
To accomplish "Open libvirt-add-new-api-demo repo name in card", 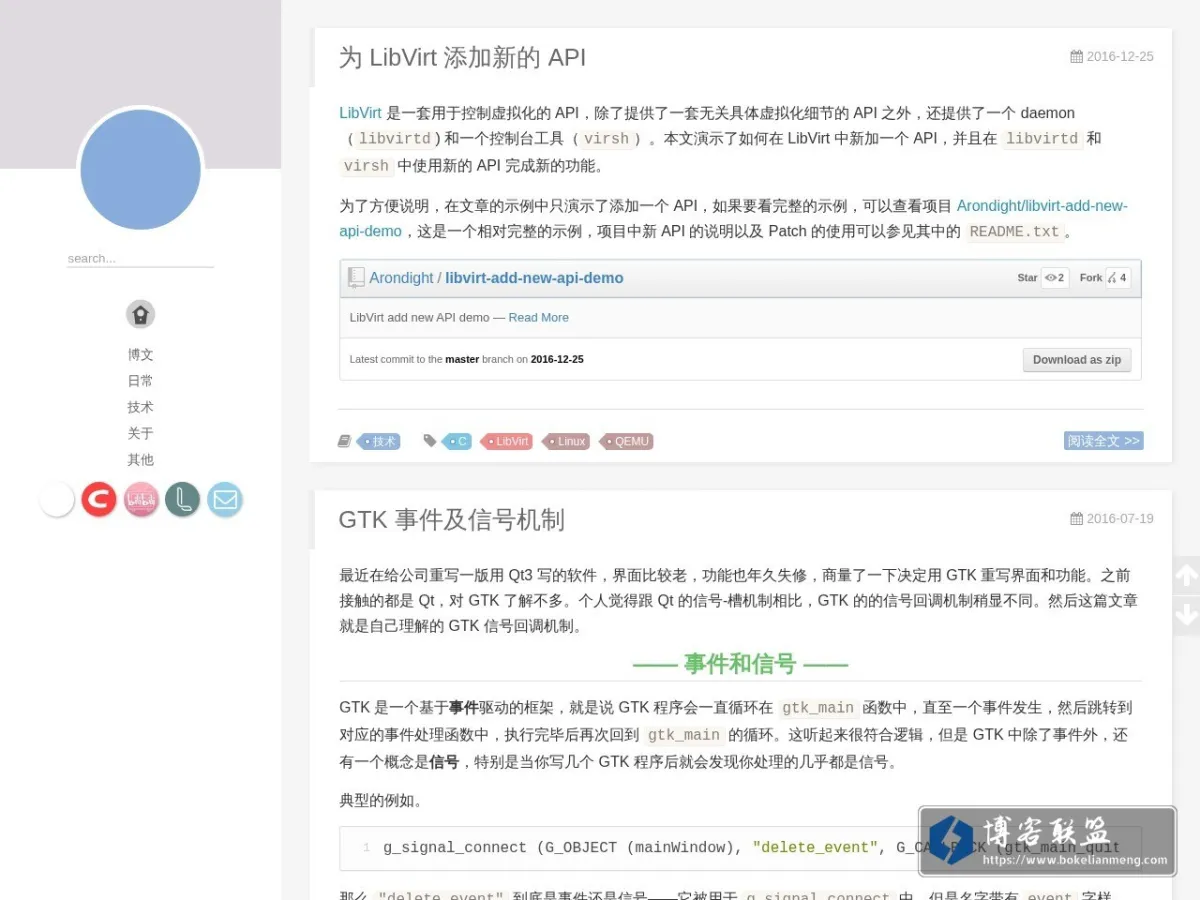I will tap(534, 278).
